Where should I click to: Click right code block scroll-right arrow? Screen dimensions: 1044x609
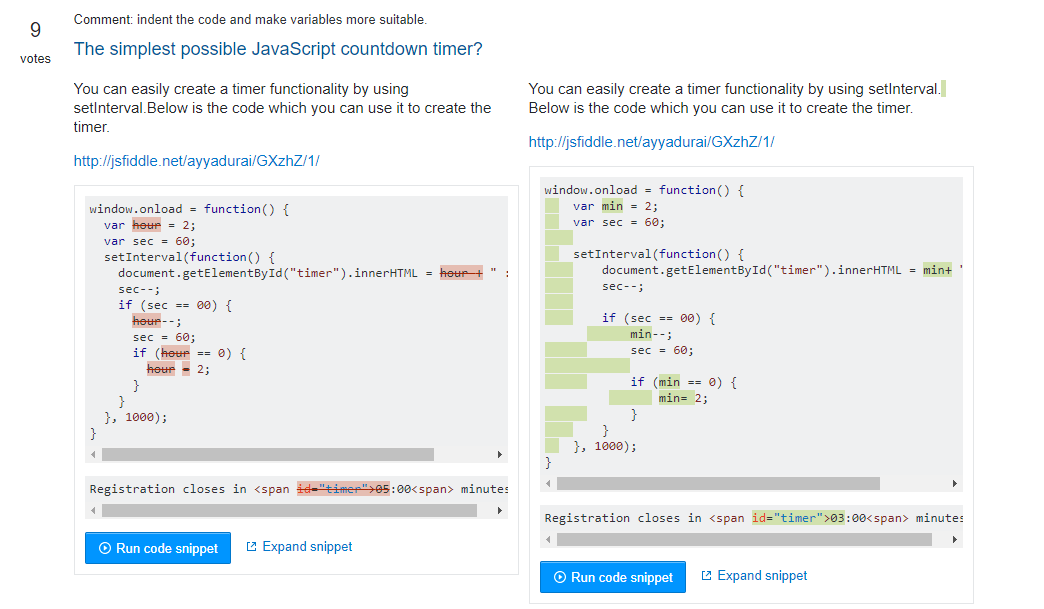click(x=954, y=484)
